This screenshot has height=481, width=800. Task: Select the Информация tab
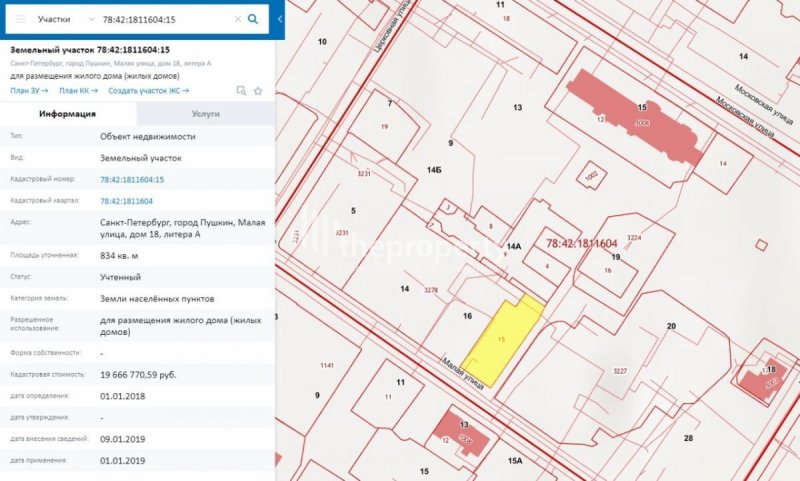click(67, 114)
